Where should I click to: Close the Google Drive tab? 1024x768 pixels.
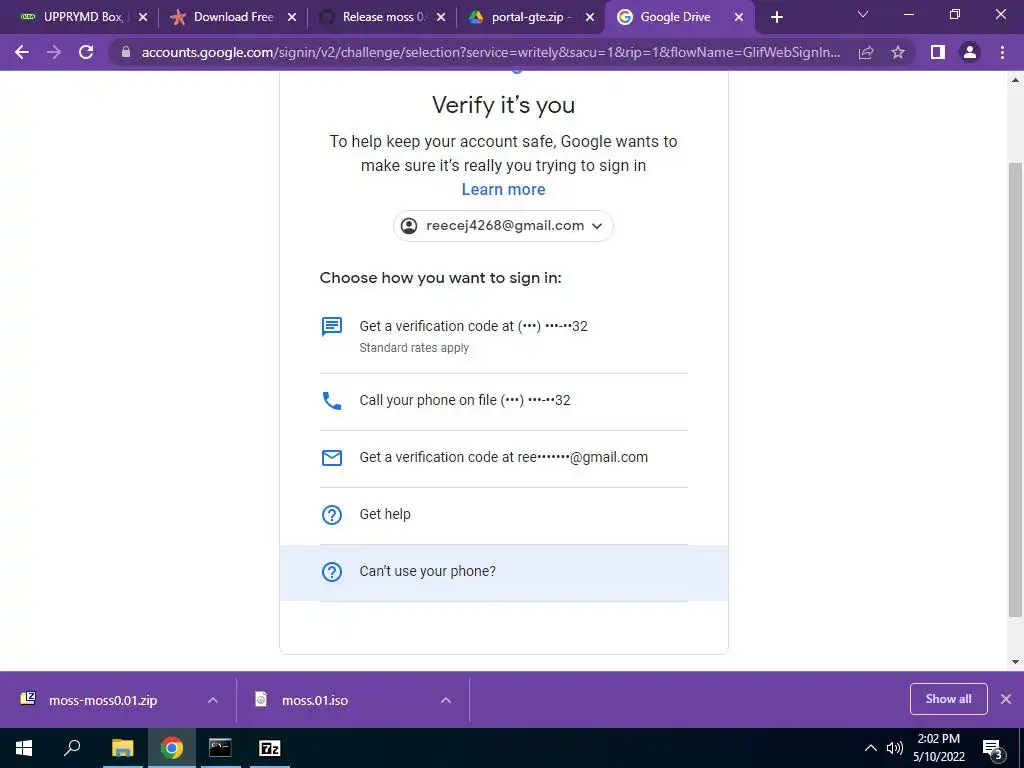(739, 18)
